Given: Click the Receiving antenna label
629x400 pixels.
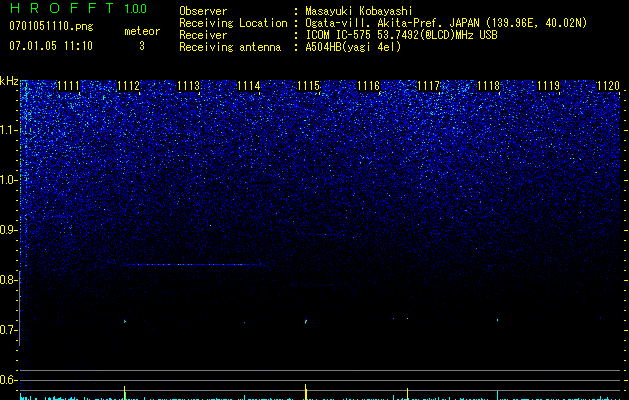Looking at the screenshot, I should pos(230,47).
